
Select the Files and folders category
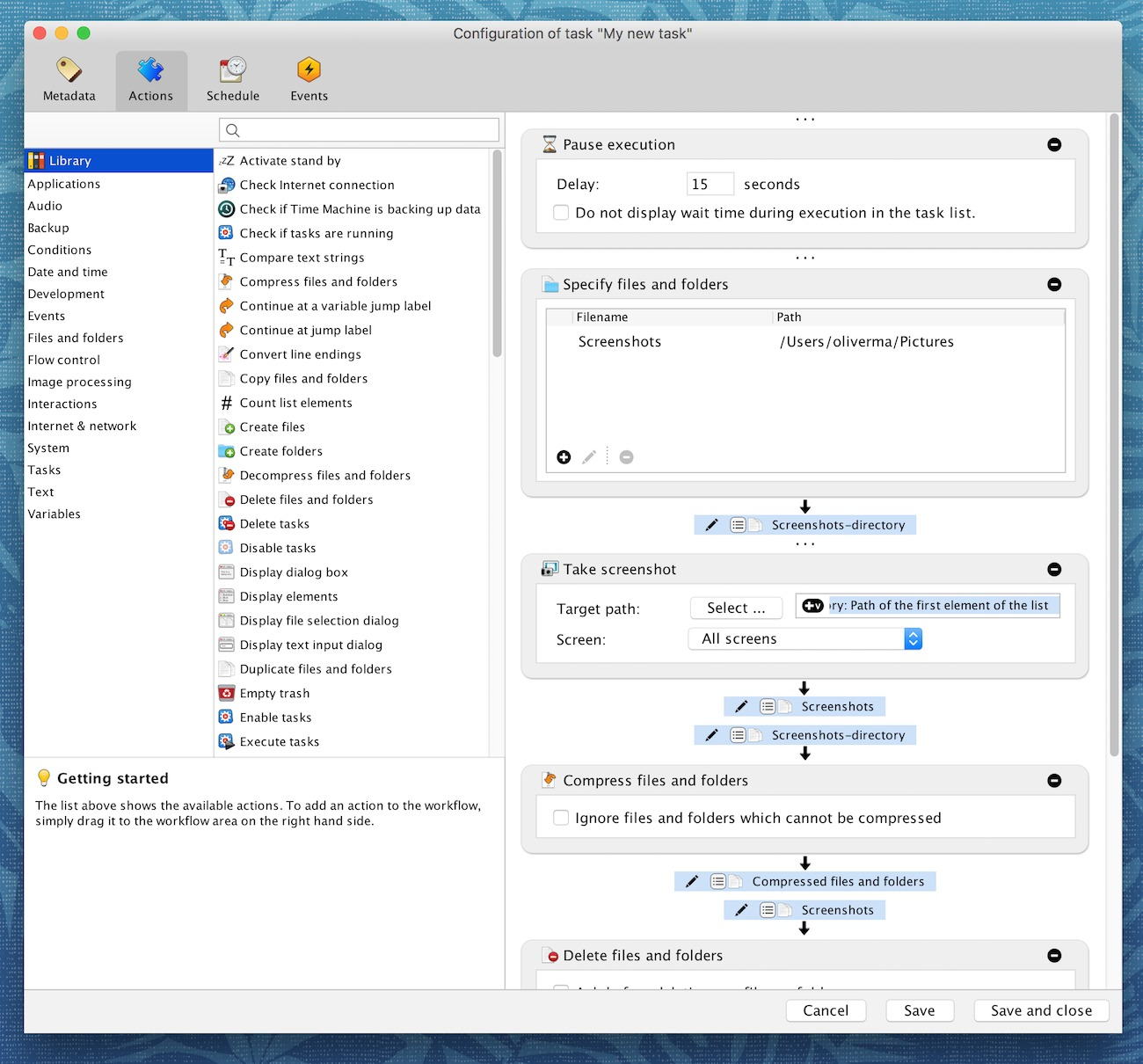76,338
